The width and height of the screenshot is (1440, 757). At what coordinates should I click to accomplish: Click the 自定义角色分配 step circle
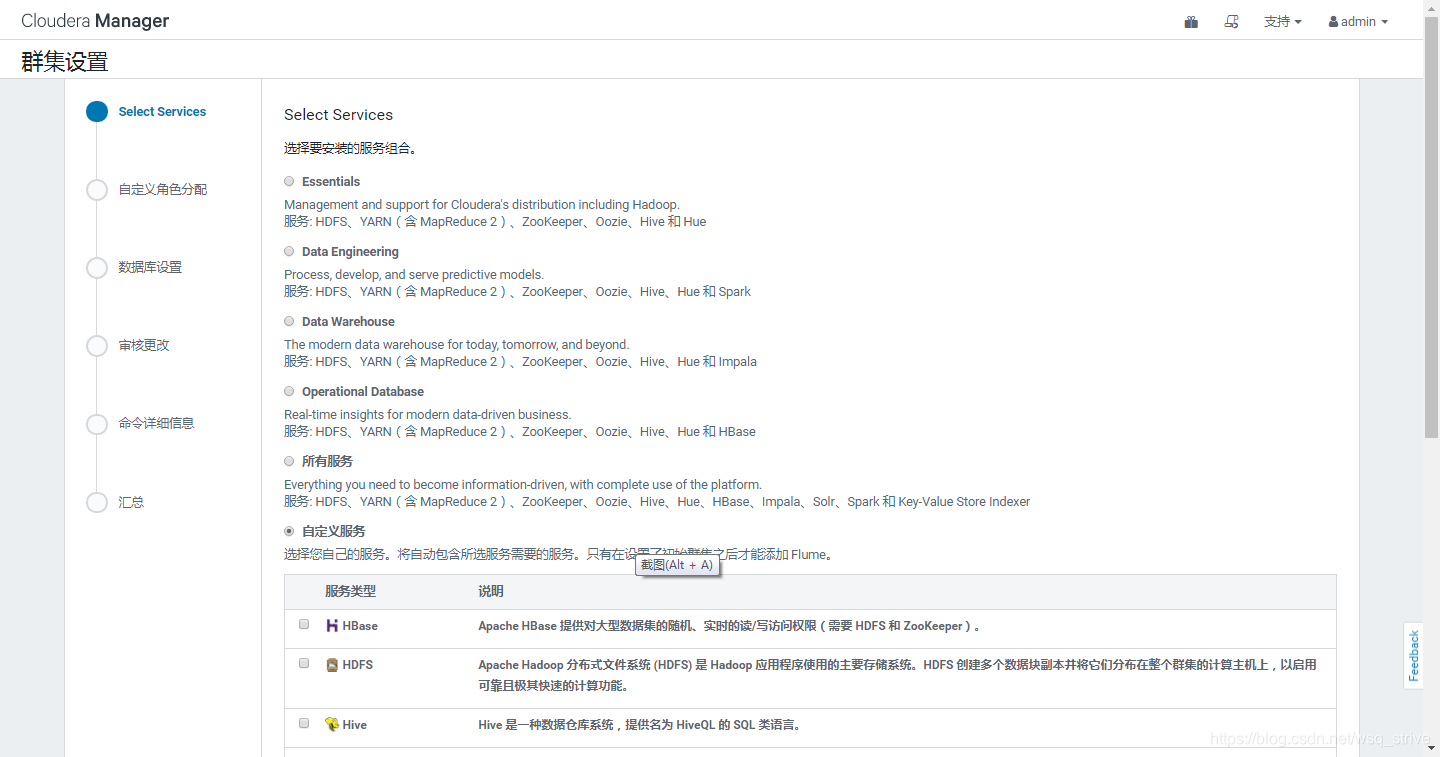(x=97, y=190)
